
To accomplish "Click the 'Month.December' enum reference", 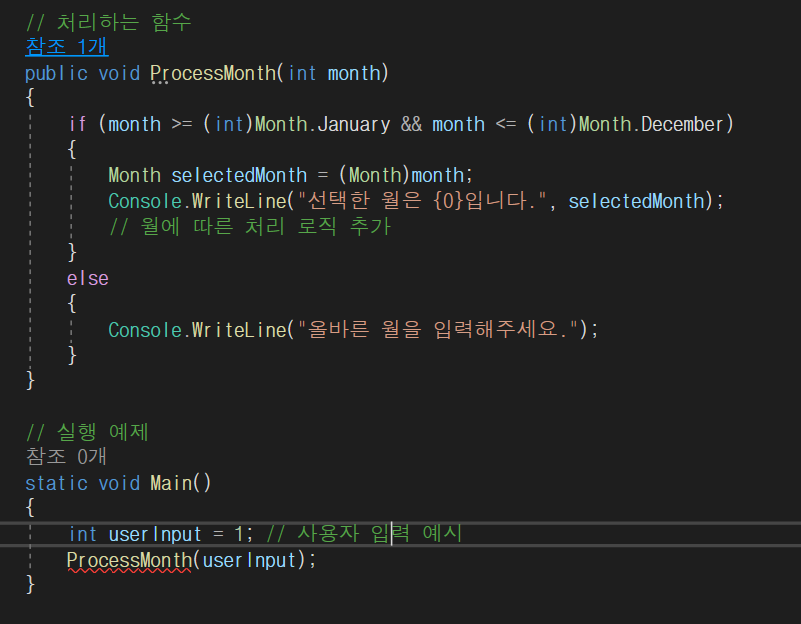I will [651, 125].
